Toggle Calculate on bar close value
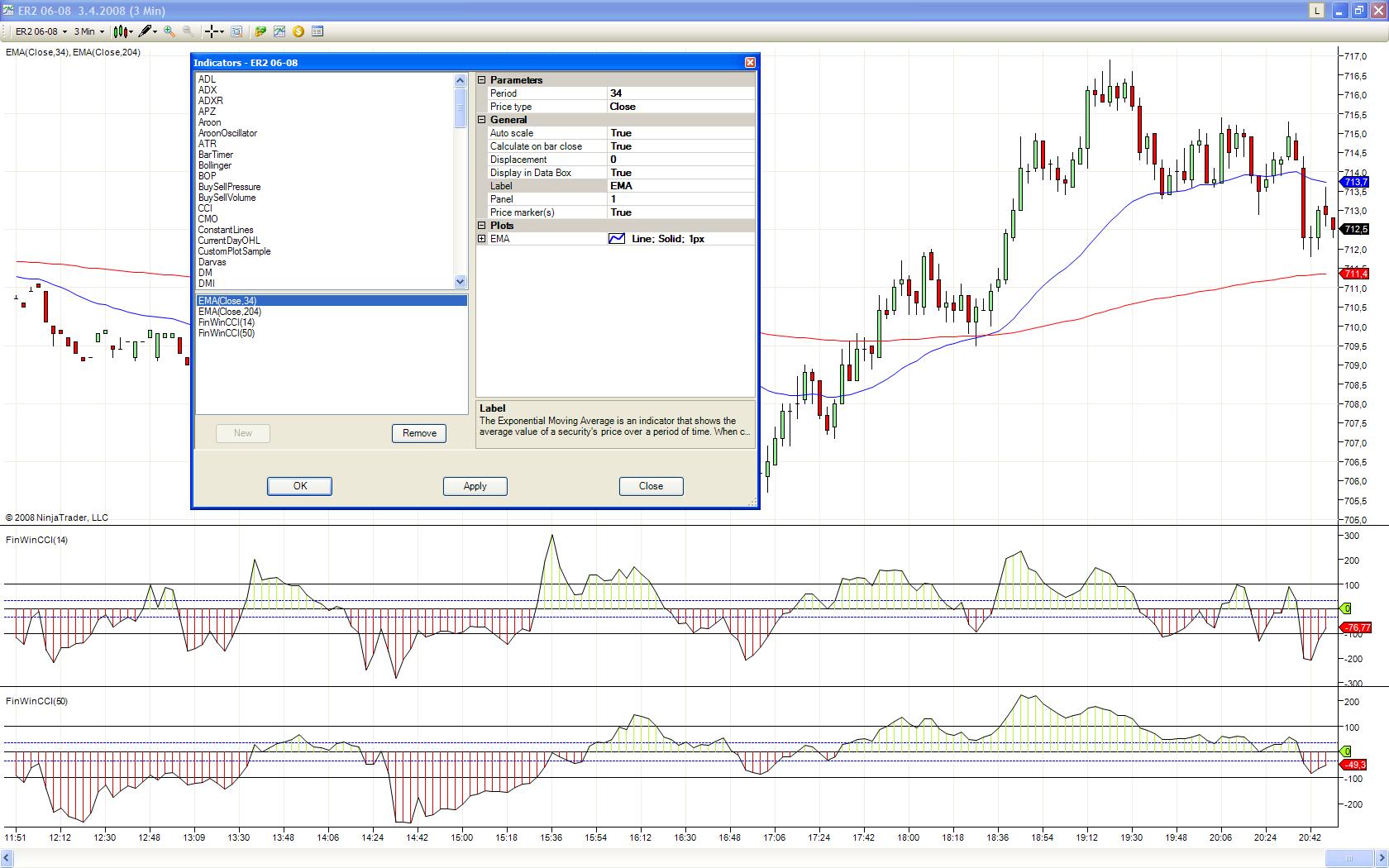Screen dimensions: 1389x868 [x=680, y=146]
